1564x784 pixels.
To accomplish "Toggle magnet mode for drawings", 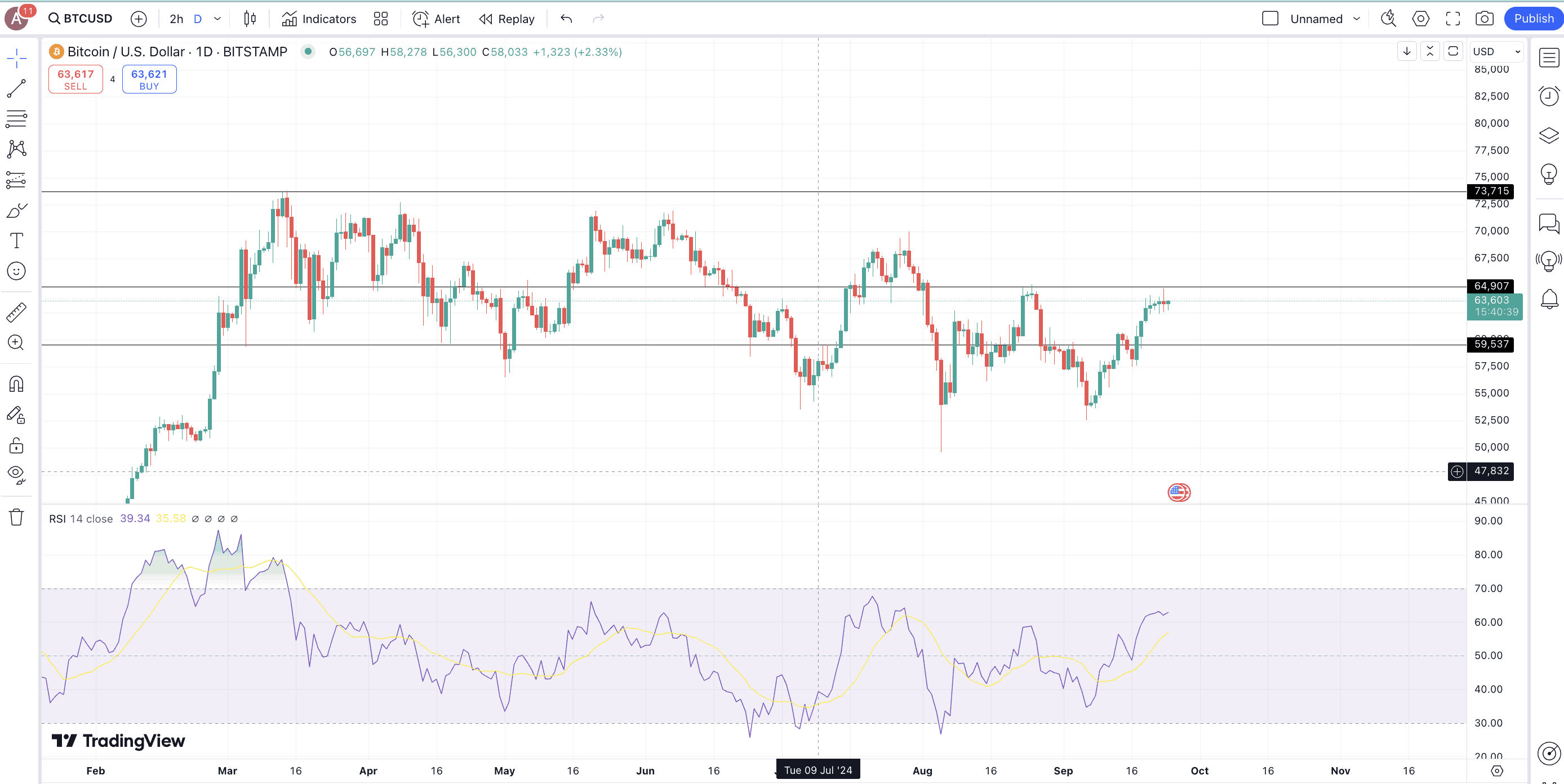I will coord(16,384).
